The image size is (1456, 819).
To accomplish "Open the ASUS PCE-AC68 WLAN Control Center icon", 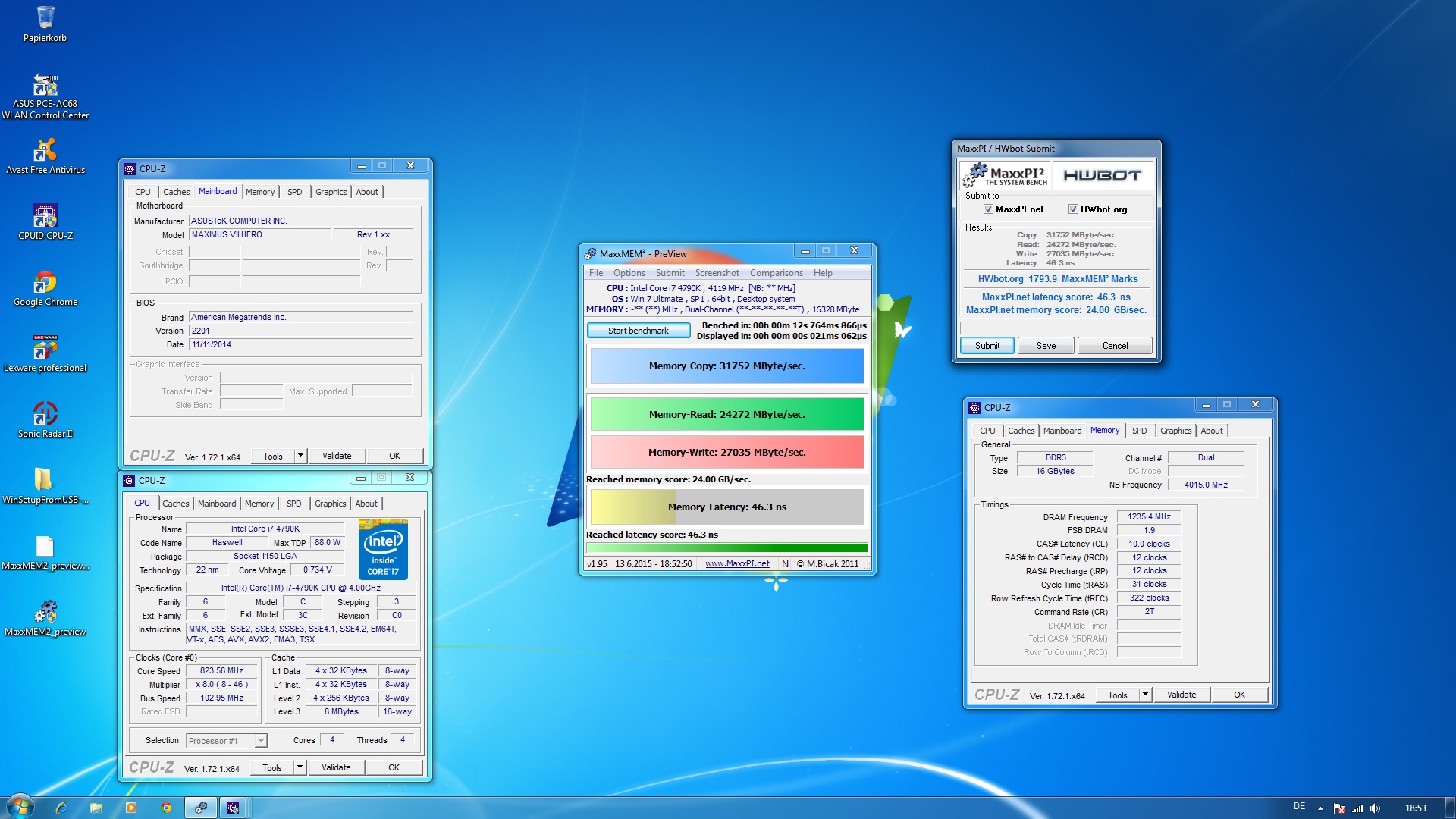I will (45, 96).
